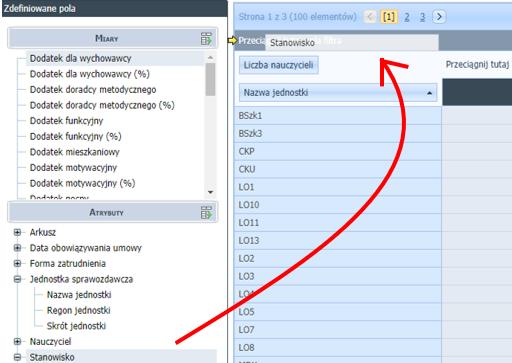Collapse Jednostka sprawozdawcza node
The height and width of the screenshot is (363, 512).
click(x=17, y=279)
